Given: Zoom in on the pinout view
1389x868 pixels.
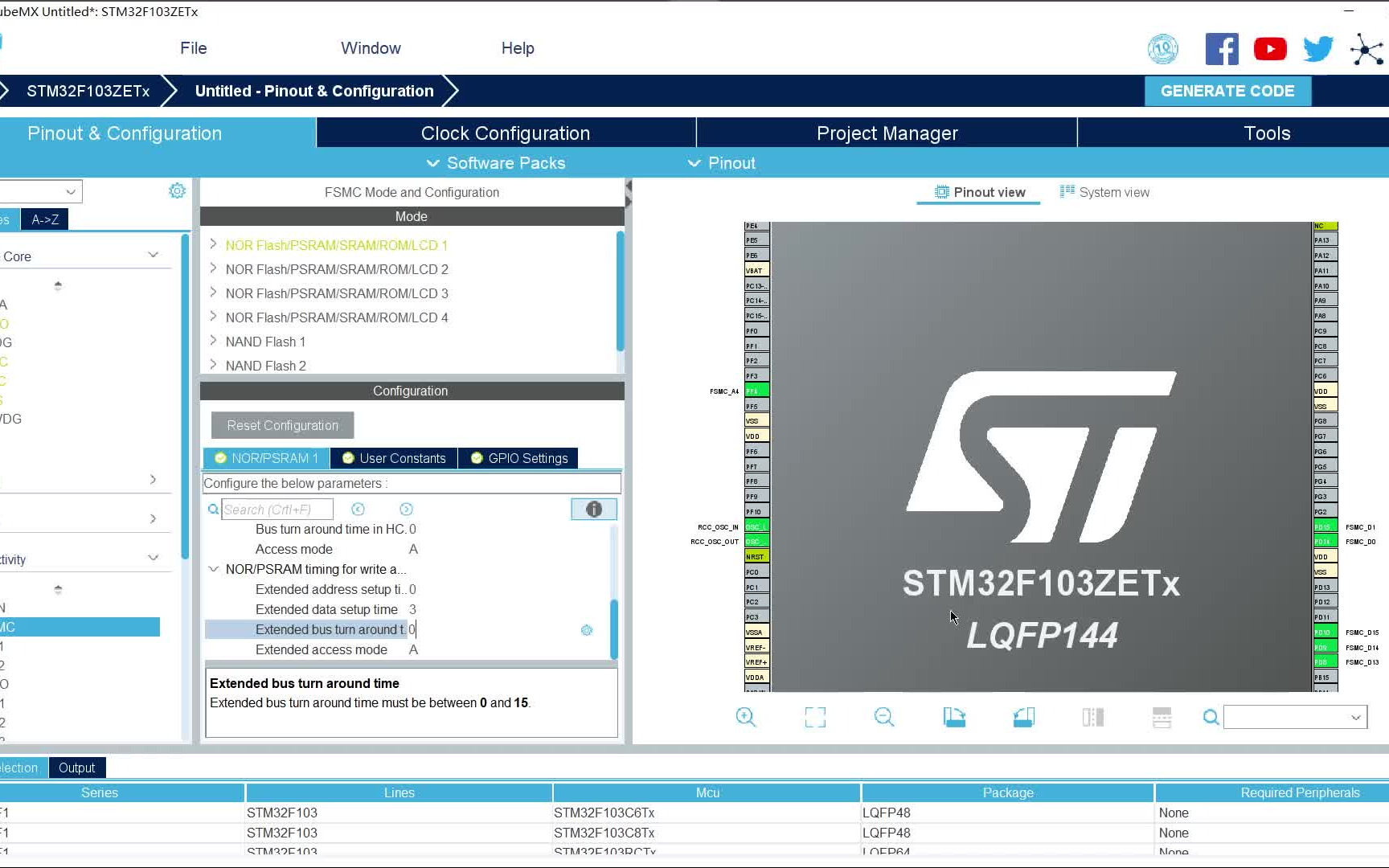Looking at the screenshot, I should [746, 717].
